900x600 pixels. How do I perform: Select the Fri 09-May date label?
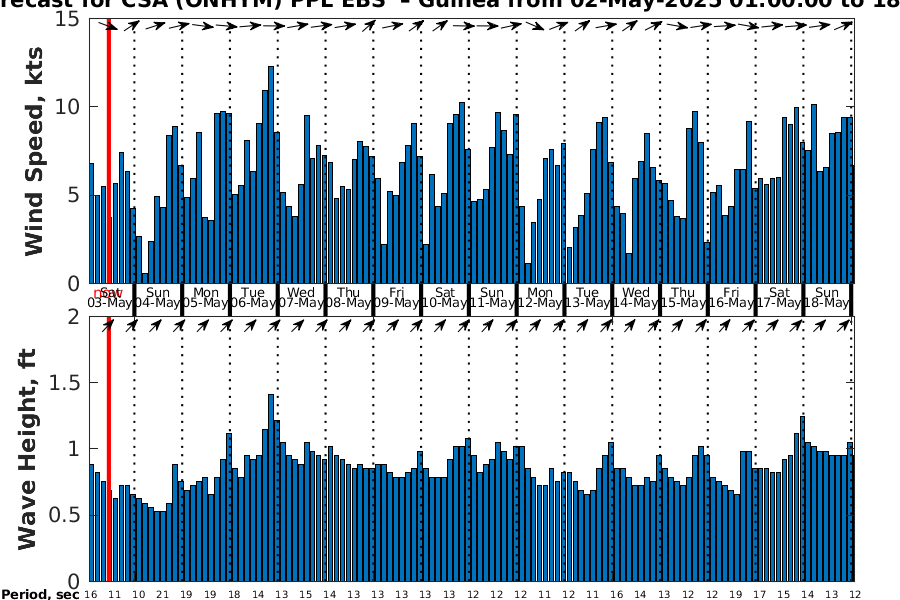coord(397,297)
